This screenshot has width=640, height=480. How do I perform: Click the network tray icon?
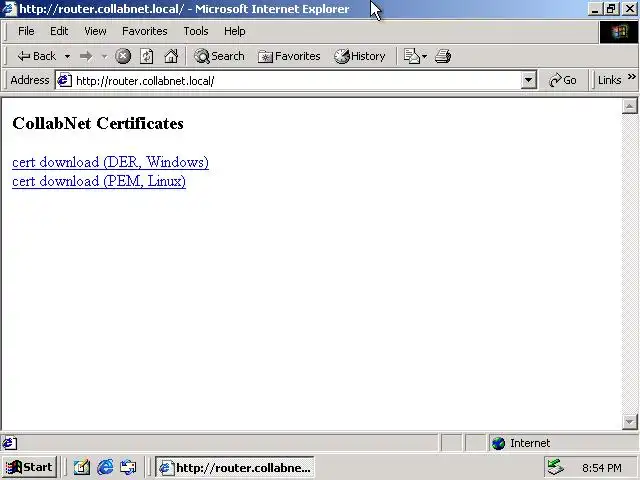pos(555,467)
